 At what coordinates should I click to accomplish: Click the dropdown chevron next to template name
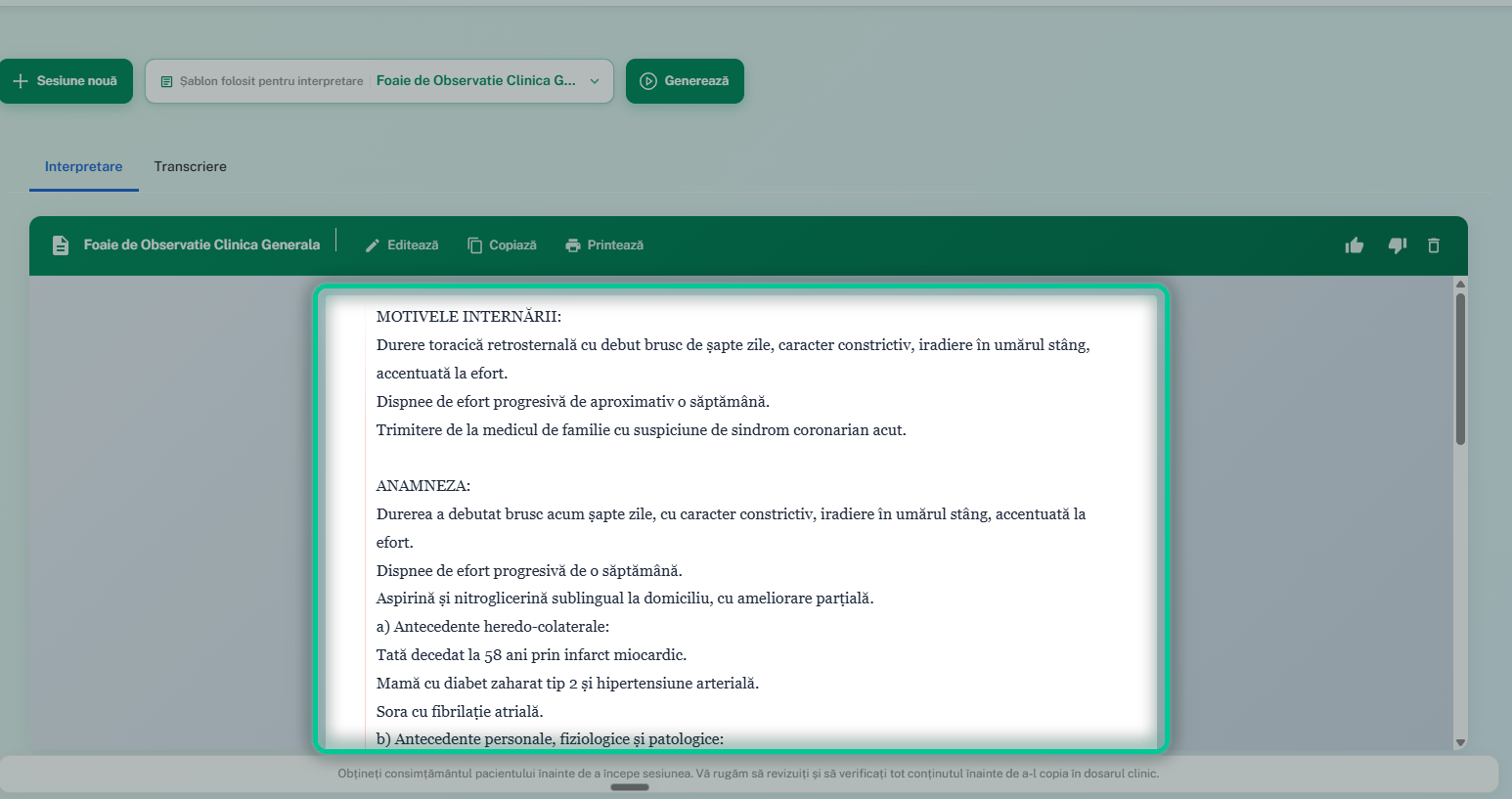pyautogui.click(x=595, y=81)
